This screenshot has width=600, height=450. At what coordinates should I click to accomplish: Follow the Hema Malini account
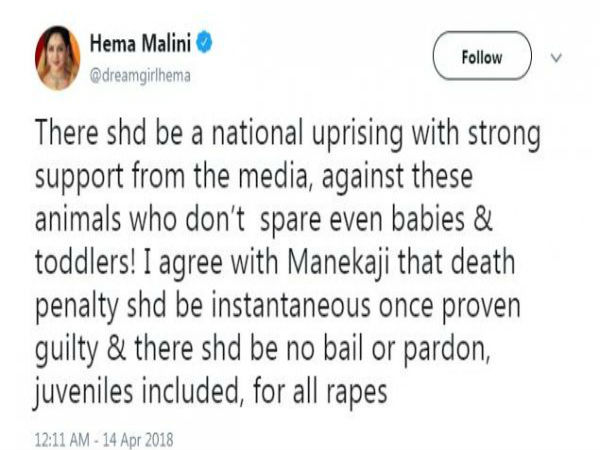tap(482, 56)
